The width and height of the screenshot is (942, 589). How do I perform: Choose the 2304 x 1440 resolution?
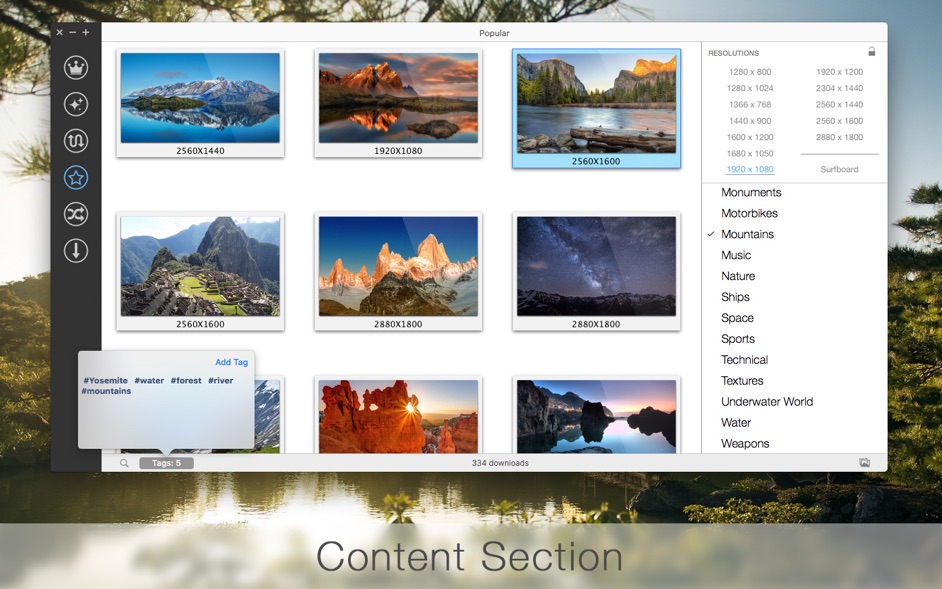tap(839, 88)
